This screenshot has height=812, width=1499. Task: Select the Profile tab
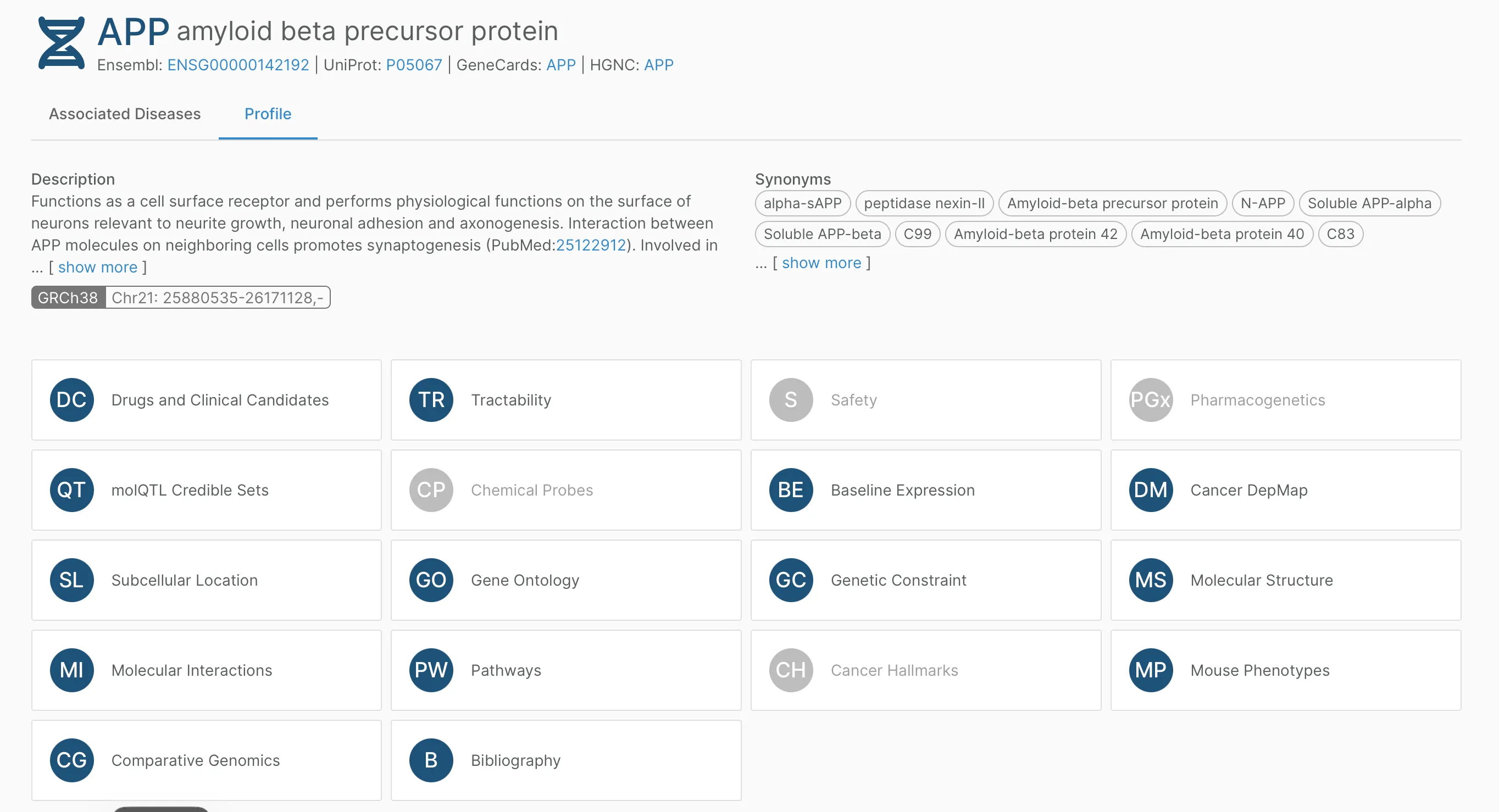pos(268,114)
